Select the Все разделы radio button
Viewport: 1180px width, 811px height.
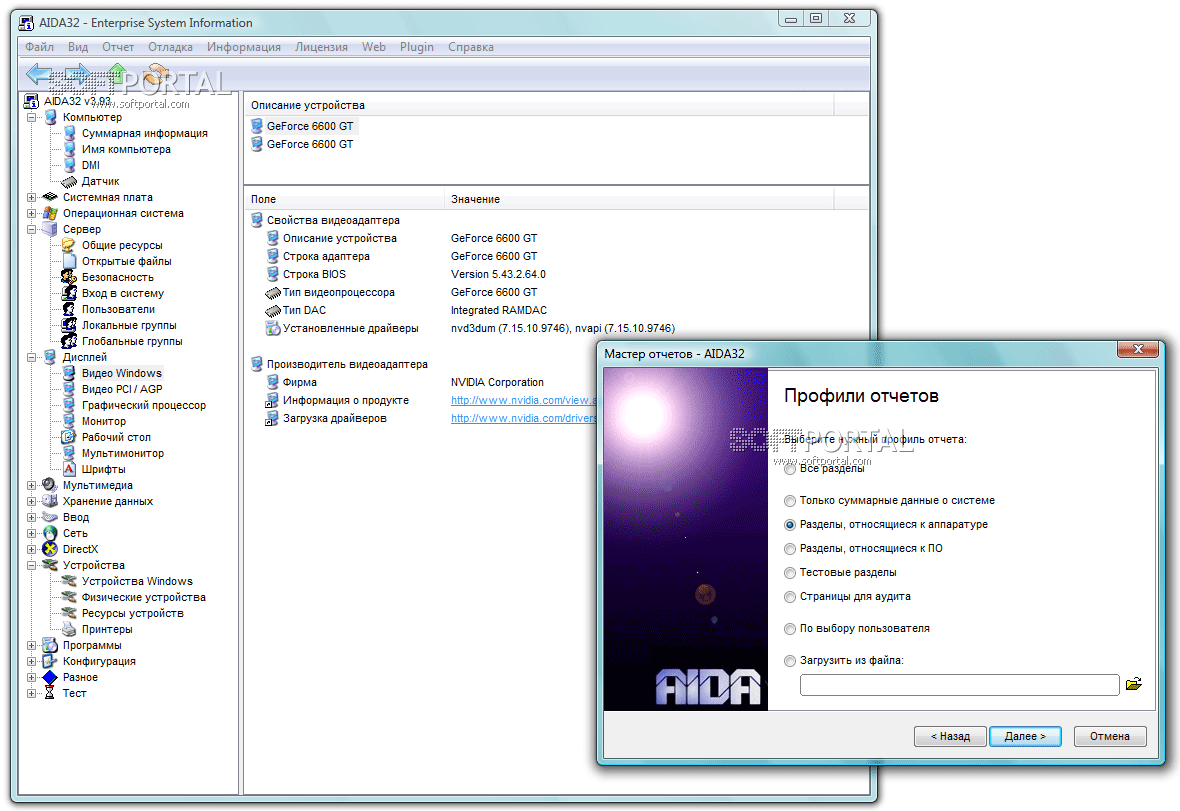tap(789, 469)
